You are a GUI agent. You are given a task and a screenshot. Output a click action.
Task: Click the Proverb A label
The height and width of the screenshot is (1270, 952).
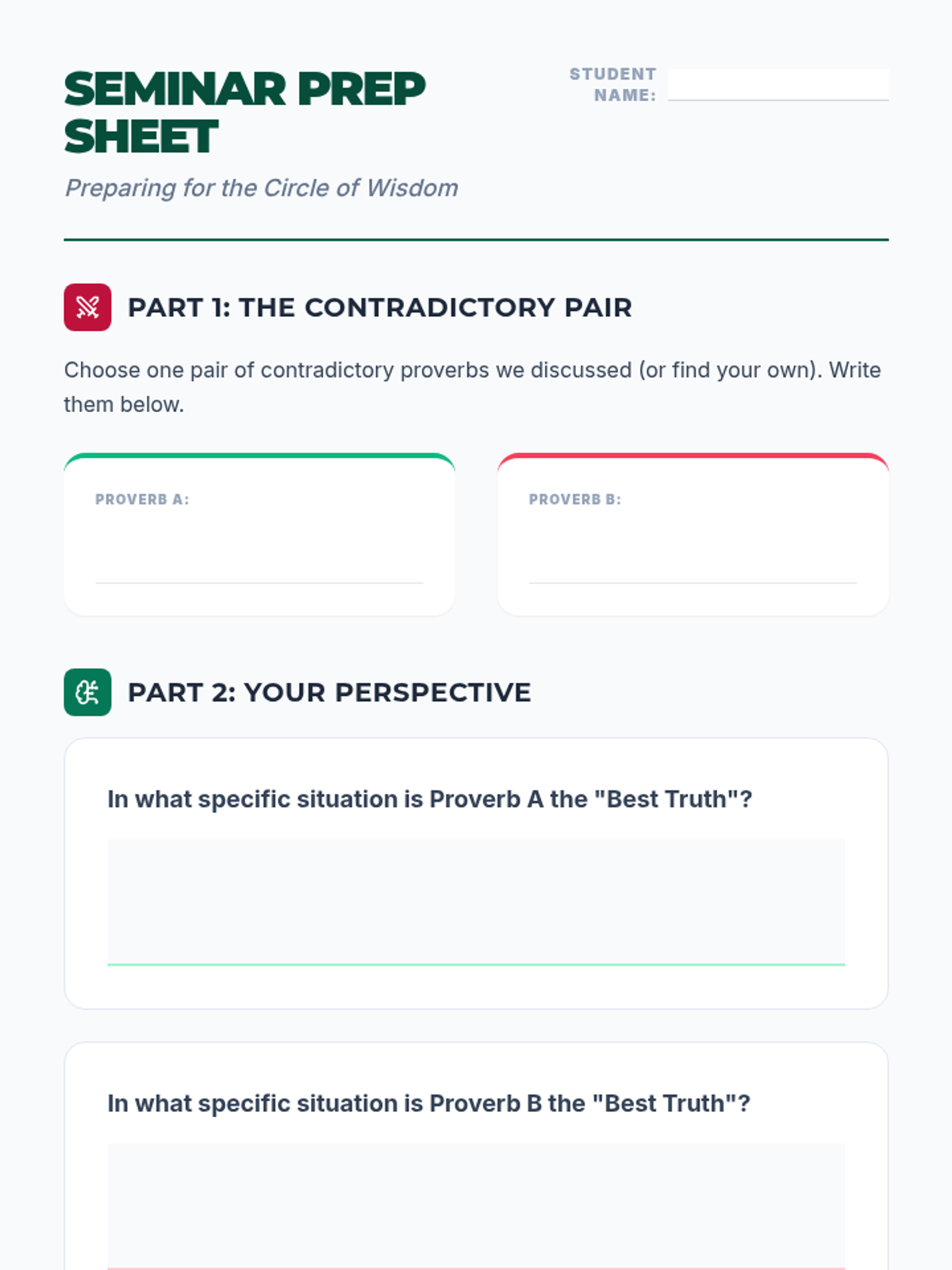pyautogui.click(x=142, y=499)
